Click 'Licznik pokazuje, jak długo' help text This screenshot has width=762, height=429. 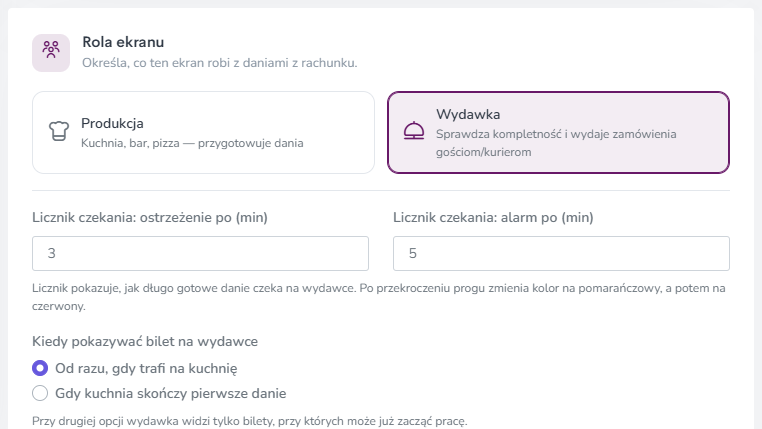click(x=379, y=297)
